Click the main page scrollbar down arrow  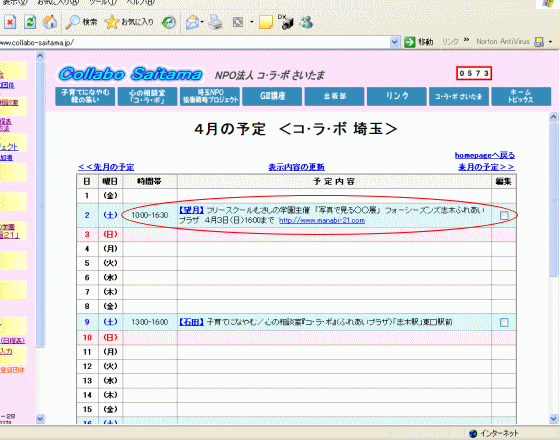pyautogui.click(x=553, y=418)
